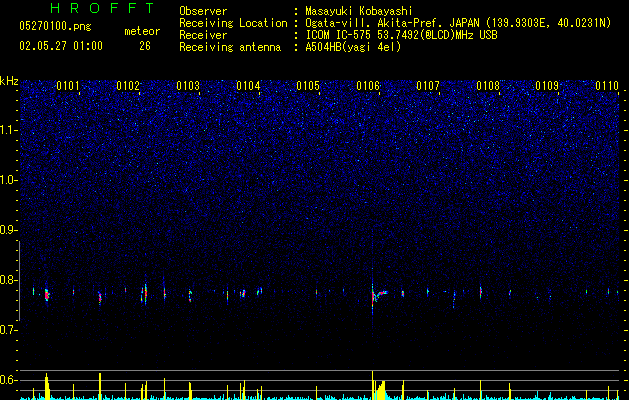629x400 pixels.
Task: Click the 0101 time marker
Action: [68, 86]
